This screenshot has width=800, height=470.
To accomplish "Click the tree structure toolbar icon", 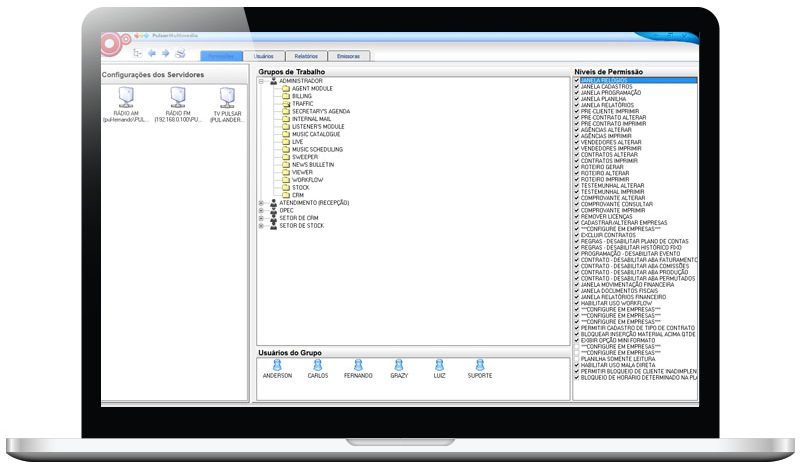I will (x=137, y=53).
